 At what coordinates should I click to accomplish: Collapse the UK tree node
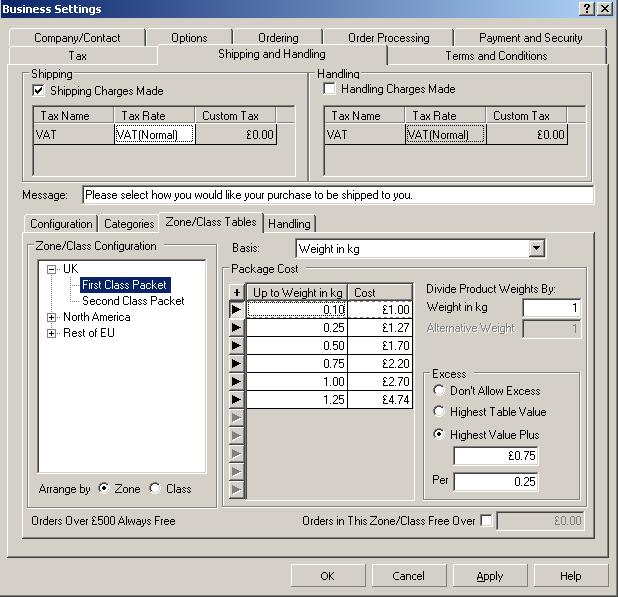(x=52, y=269)
